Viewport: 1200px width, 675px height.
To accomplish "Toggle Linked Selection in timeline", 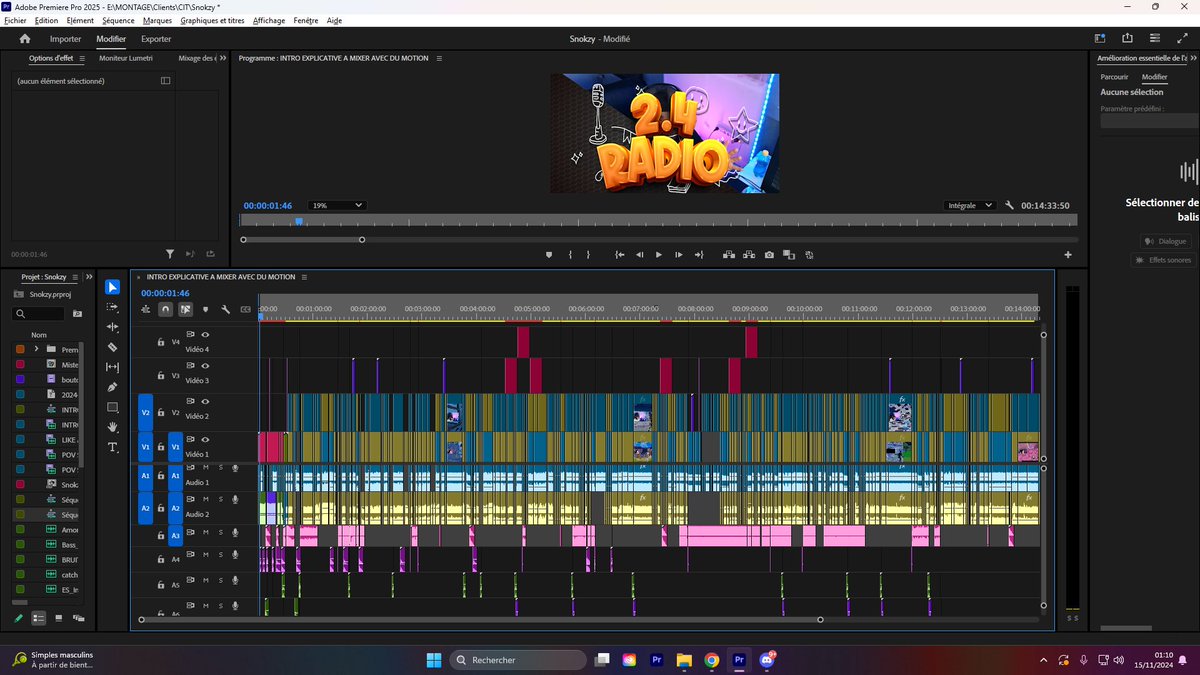I will 186,310.
